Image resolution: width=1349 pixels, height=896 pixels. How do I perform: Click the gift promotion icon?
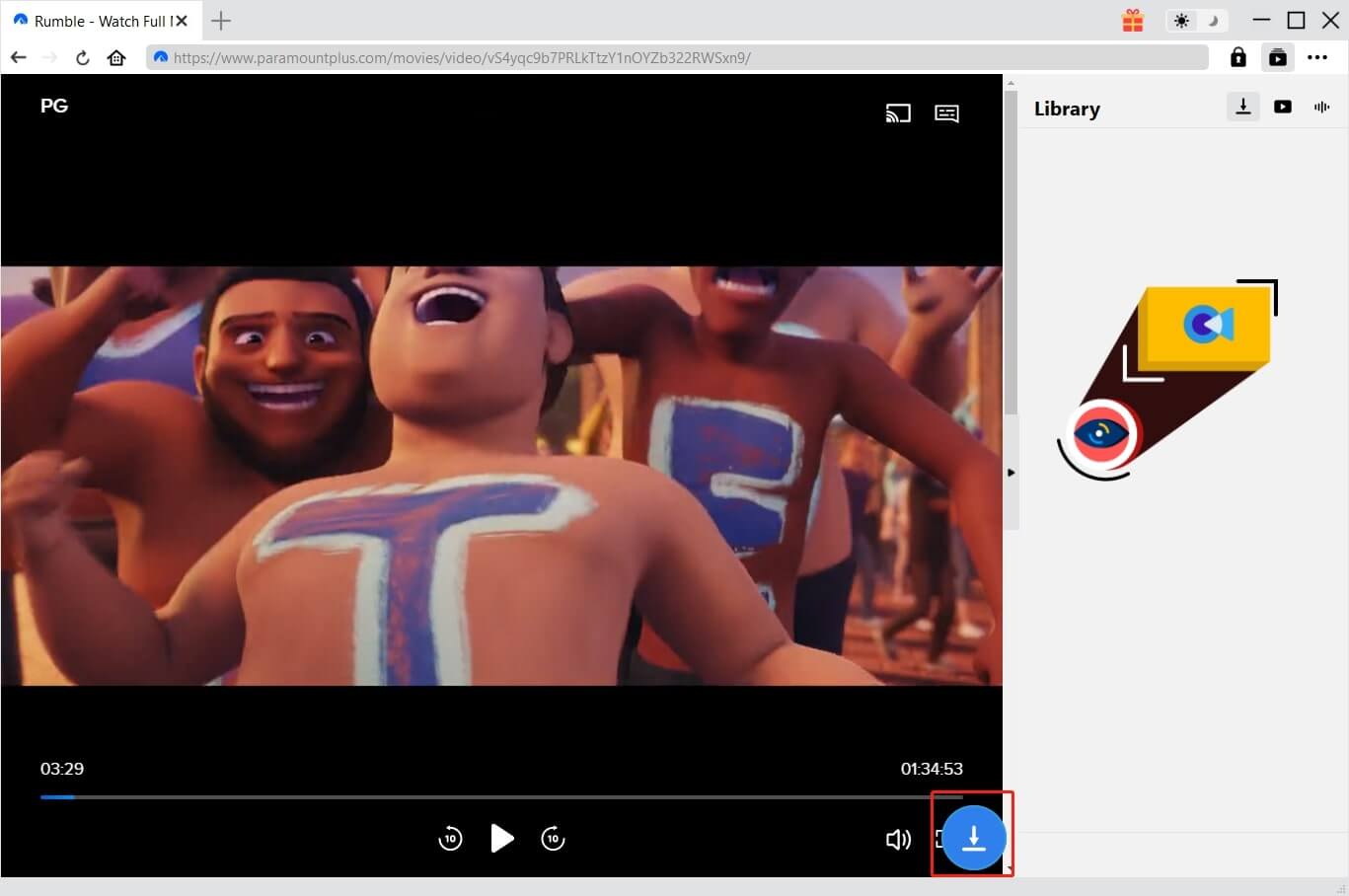pyautogui.click(x=1132, y=20)
